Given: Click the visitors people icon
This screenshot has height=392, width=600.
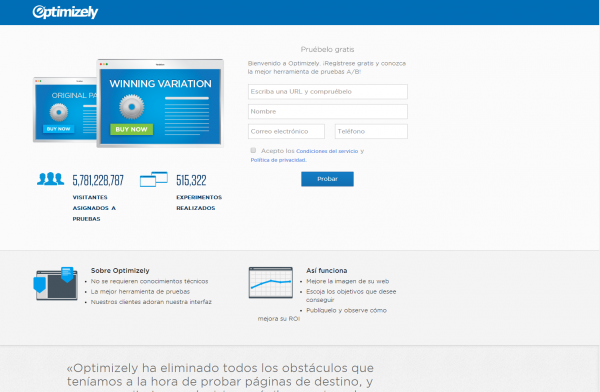Looking at the screenshot, I should click(51, 179).
